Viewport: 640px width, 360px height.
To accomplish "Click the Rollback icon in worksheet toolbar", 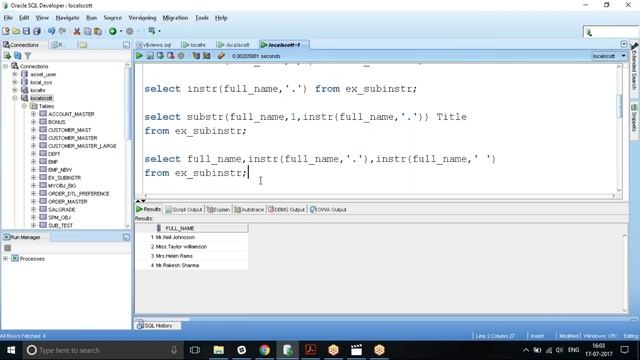I will coord(171,56).
